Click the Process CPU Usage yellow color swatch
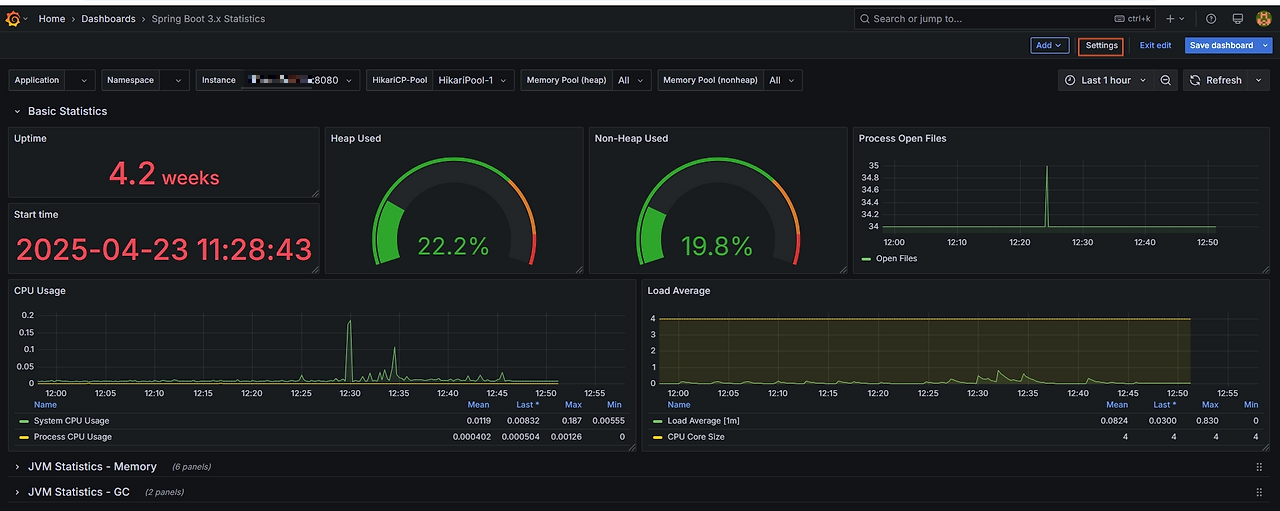 [24, 437]
